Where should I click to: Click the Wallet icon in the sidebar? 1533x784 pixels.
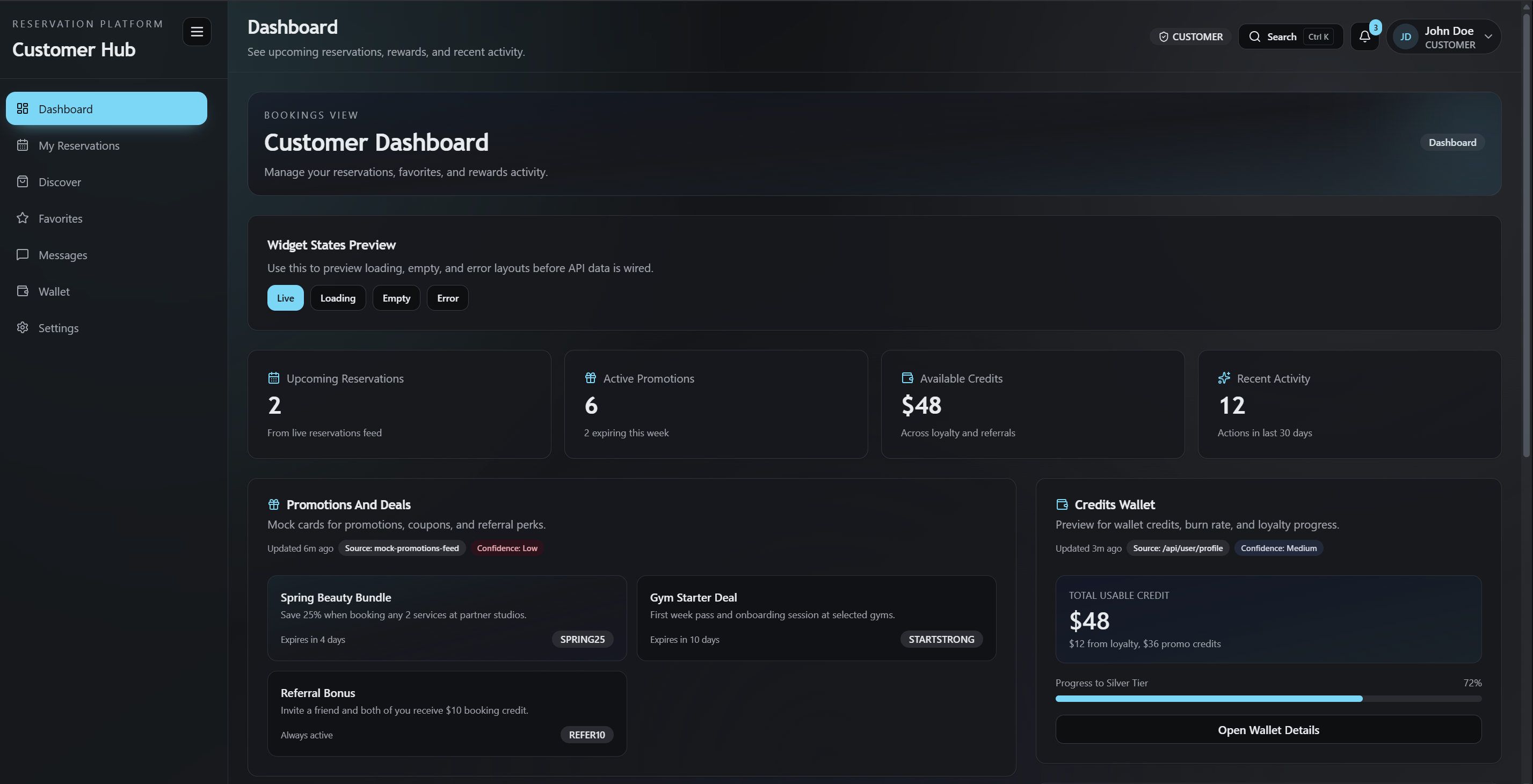(x=23, y=291)
